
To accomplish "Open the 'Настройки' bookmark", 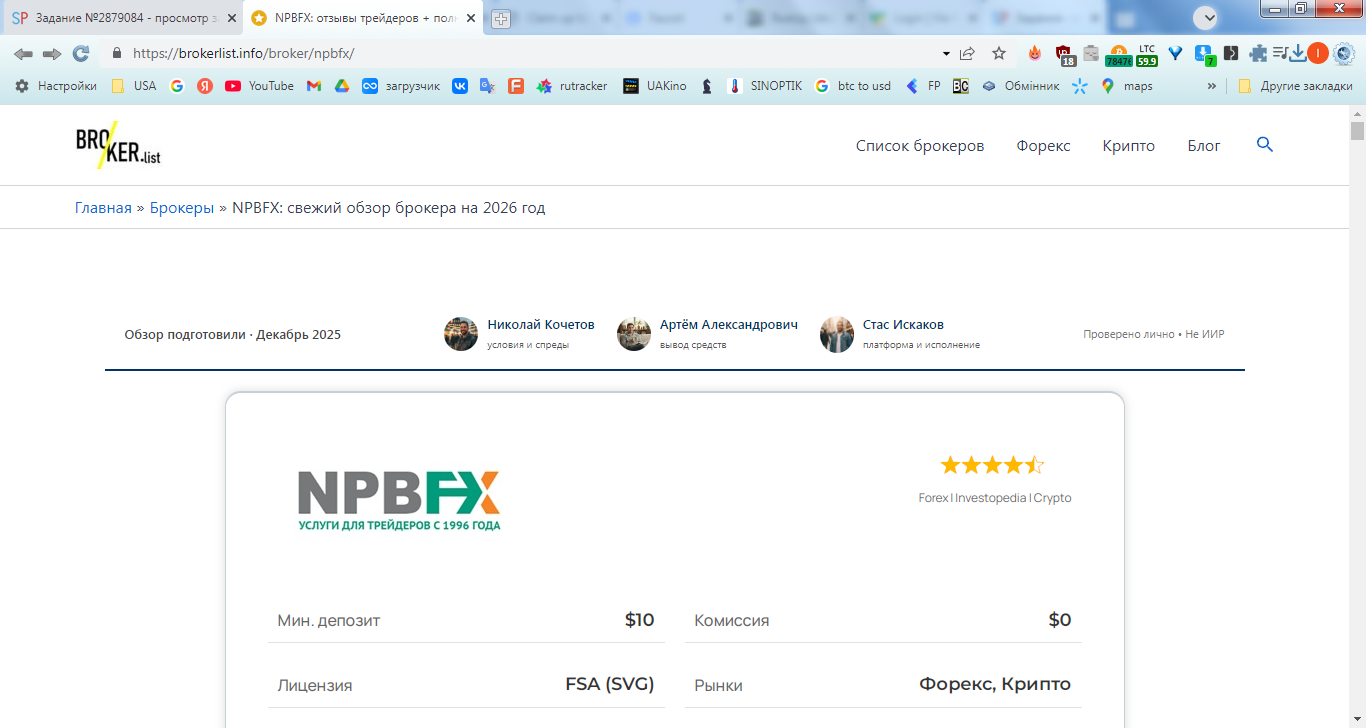I will [x=56, y=86].
